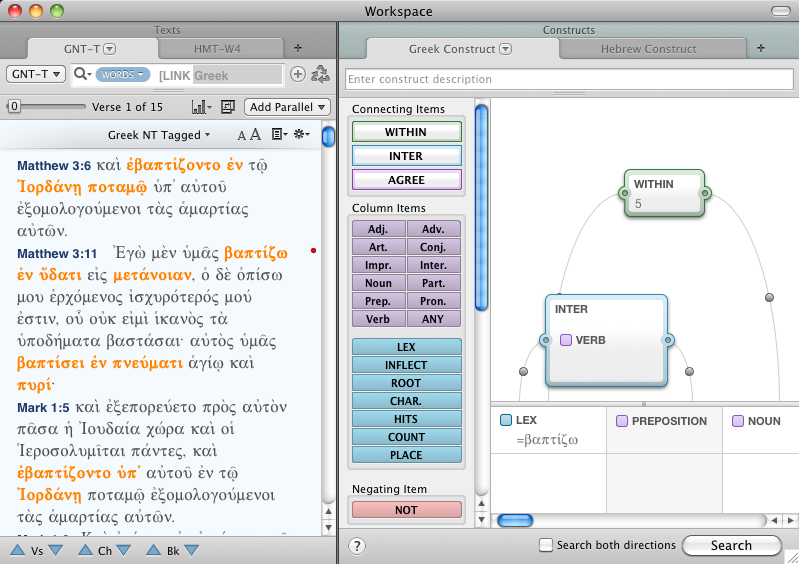Click the recycle icon next to search field
799x564 pixels.
321,74
